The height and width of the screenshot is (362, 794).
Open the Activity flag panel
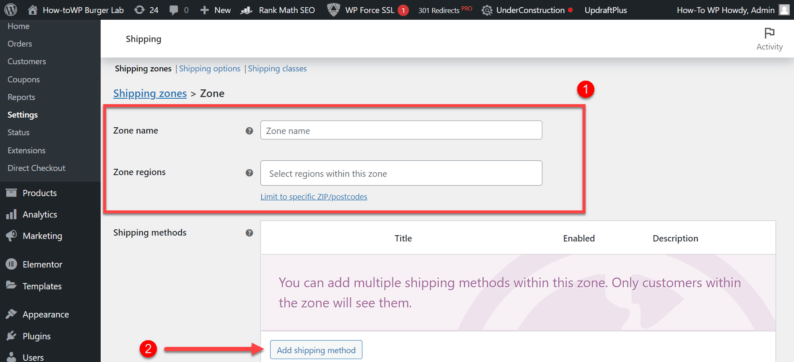769,39
